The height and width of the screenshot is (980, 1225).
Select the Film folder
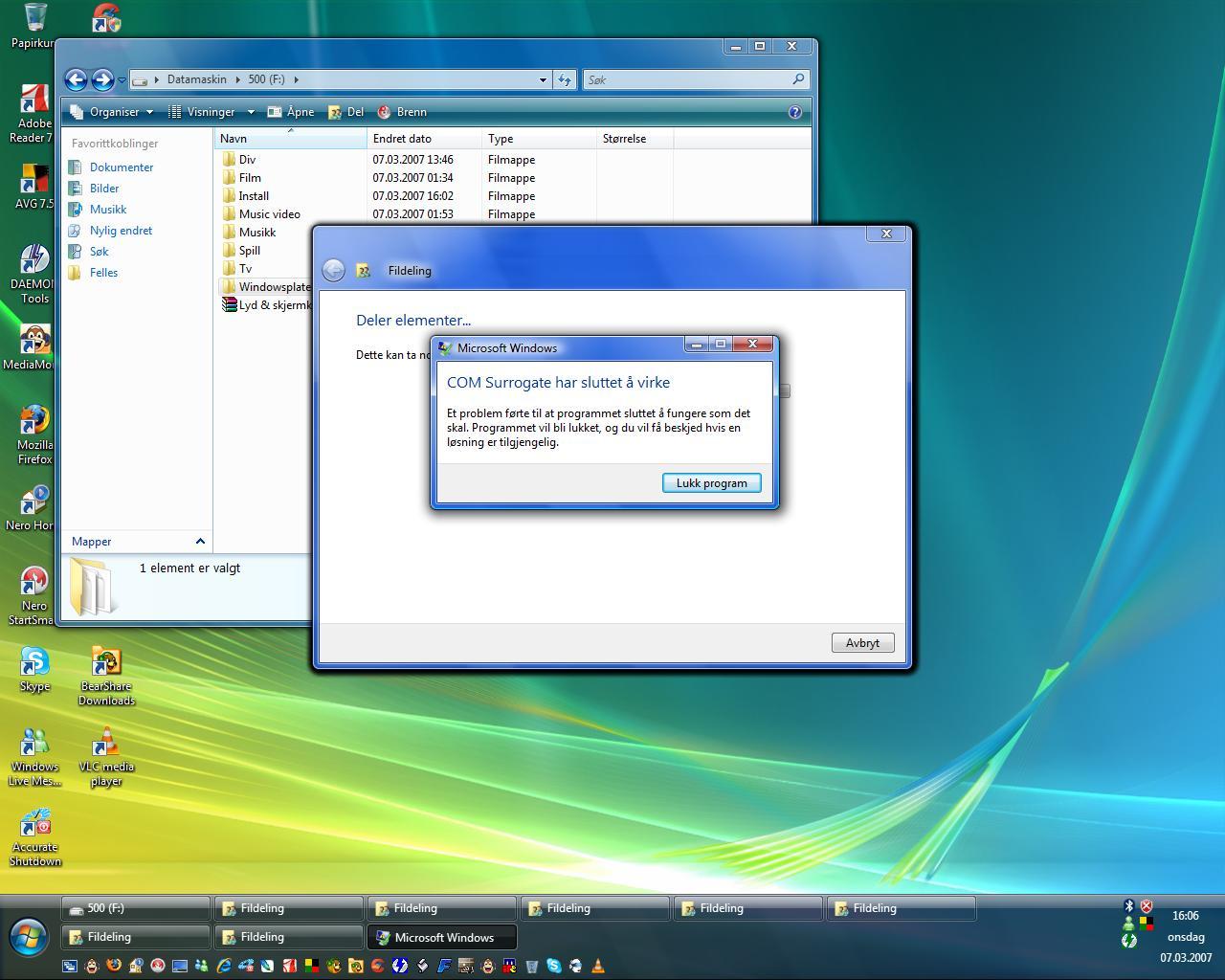(x=250, y=178)
